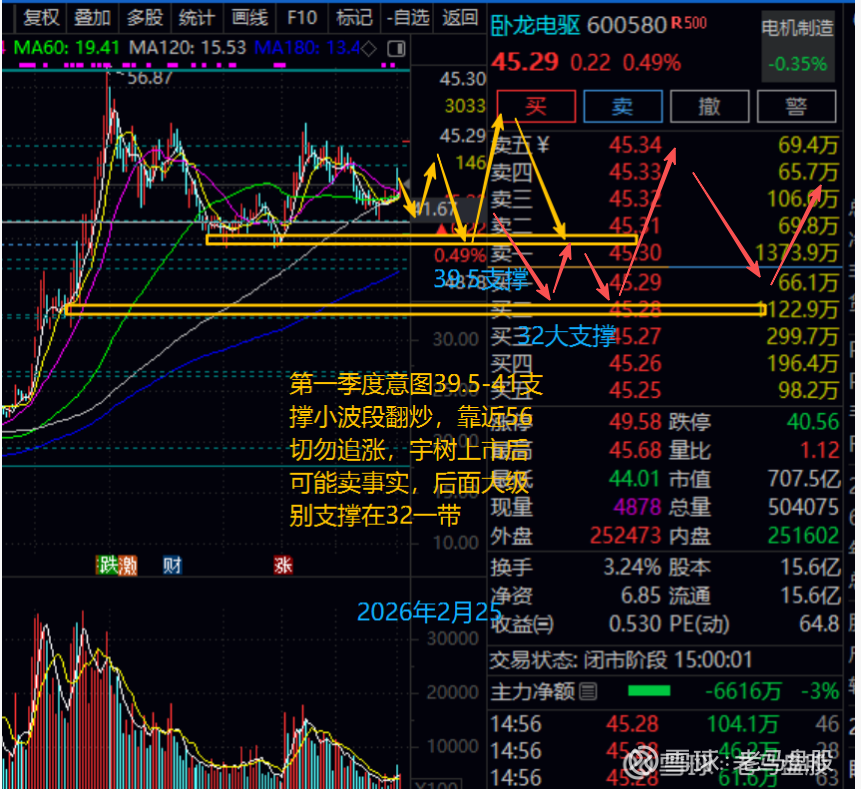This screenshot has width=861, height=789.
Task: Select bid price 45.25
Action: point(635,390)
